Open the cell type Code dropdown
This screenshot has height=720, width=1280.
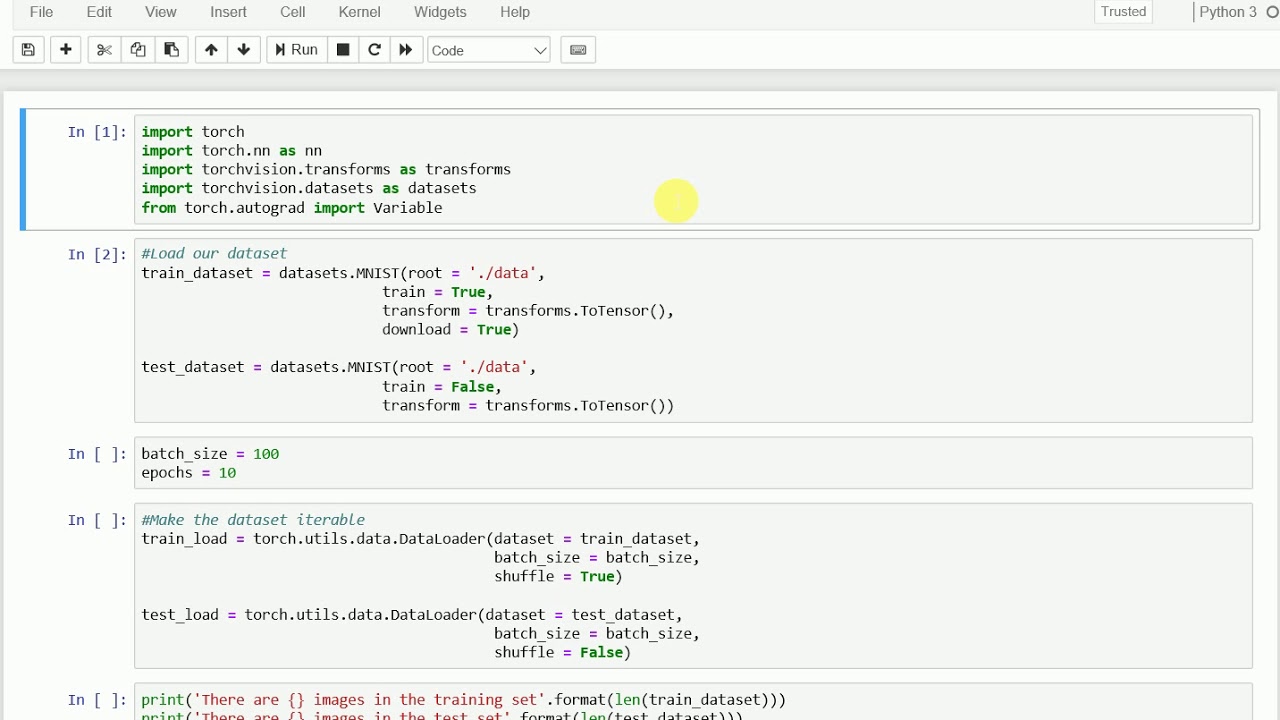click(x=489, y=50)
